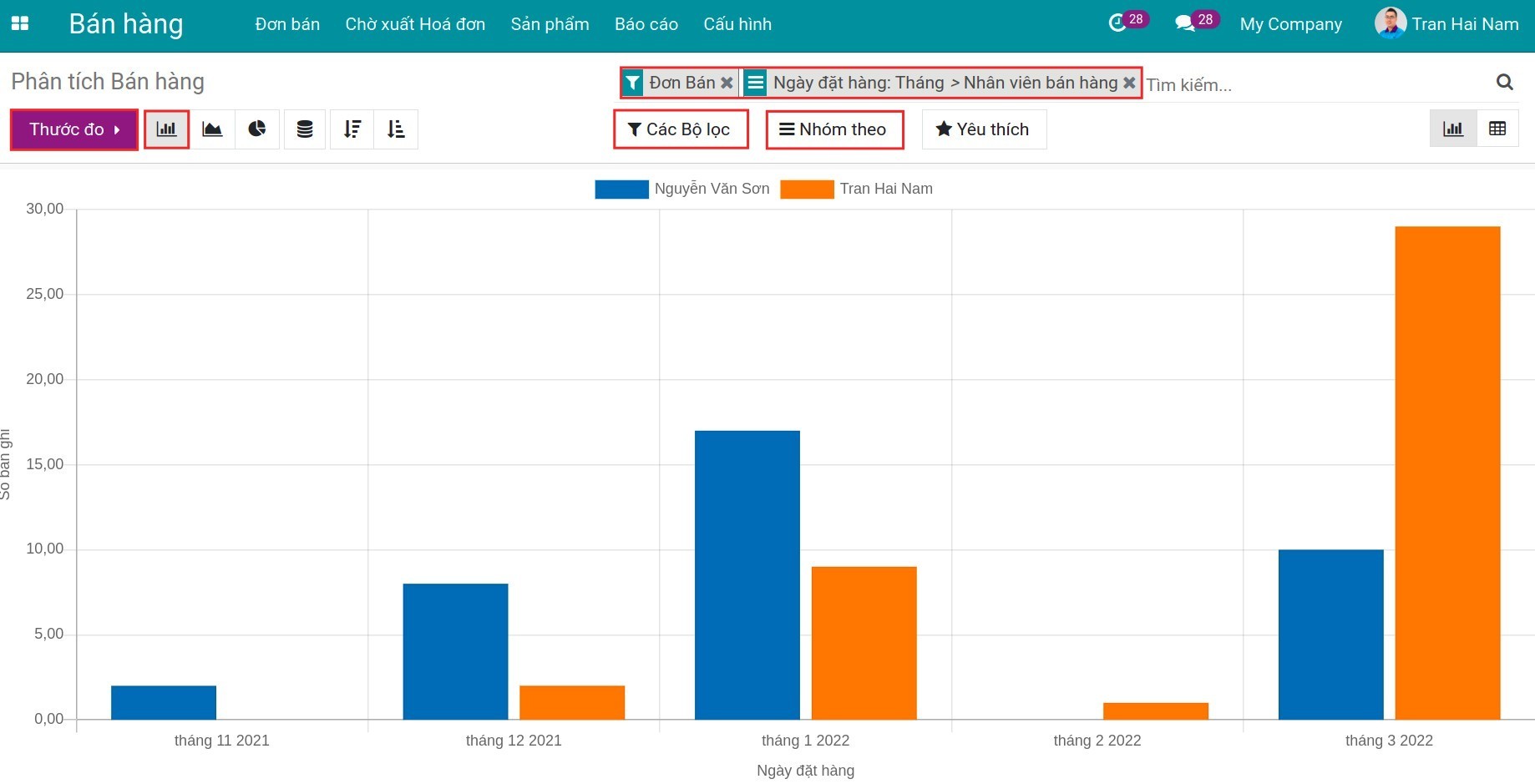Click Nguyễn Văn Sơn legend label
Screen dimensions: 1535x784
coord(712,189)
